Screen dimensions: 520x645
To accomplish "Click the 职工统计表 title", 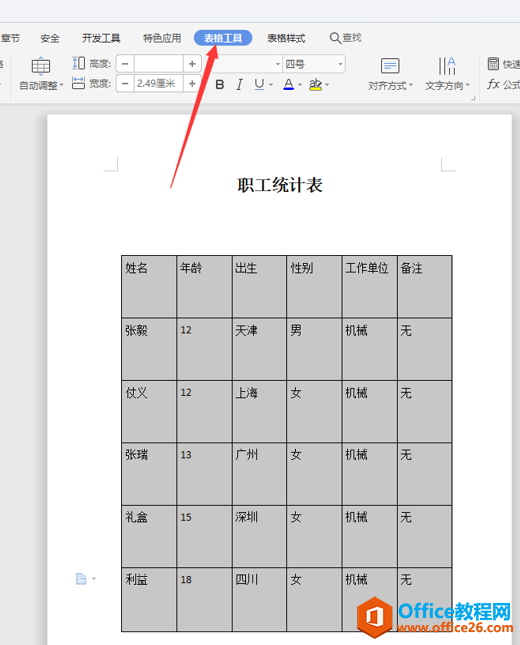I will pyautogui.click(x=280, y=185).
